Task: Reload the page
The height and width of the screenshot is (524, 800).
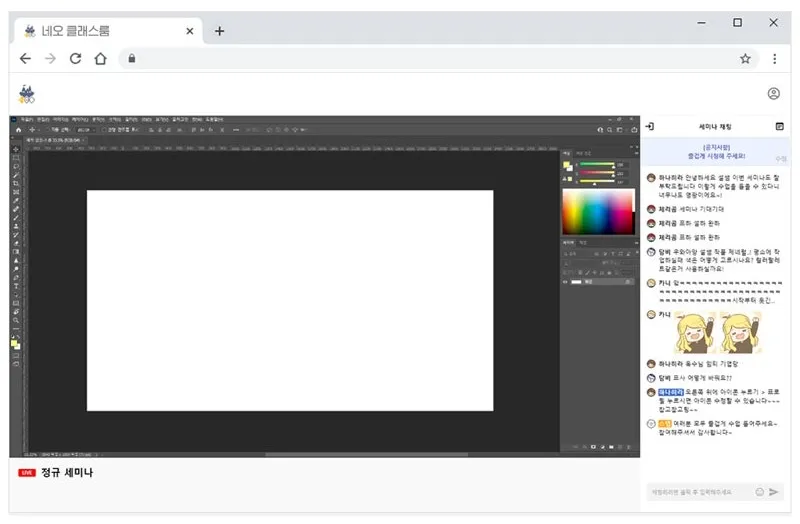Action: (75, 59)
